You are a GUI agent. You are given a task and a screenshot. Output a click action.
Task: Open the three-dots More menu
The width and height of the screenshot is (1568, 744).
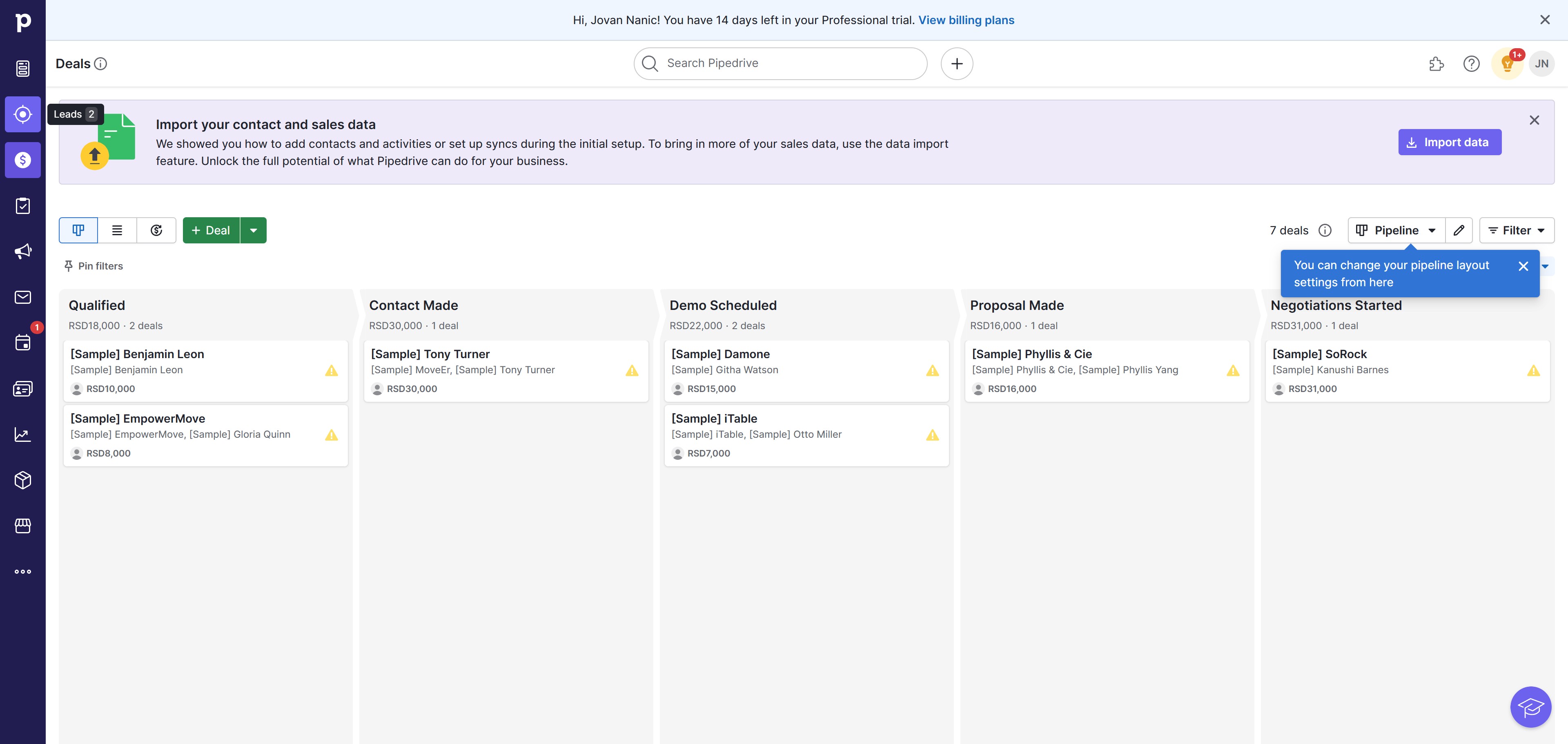[x=22, y=572]
